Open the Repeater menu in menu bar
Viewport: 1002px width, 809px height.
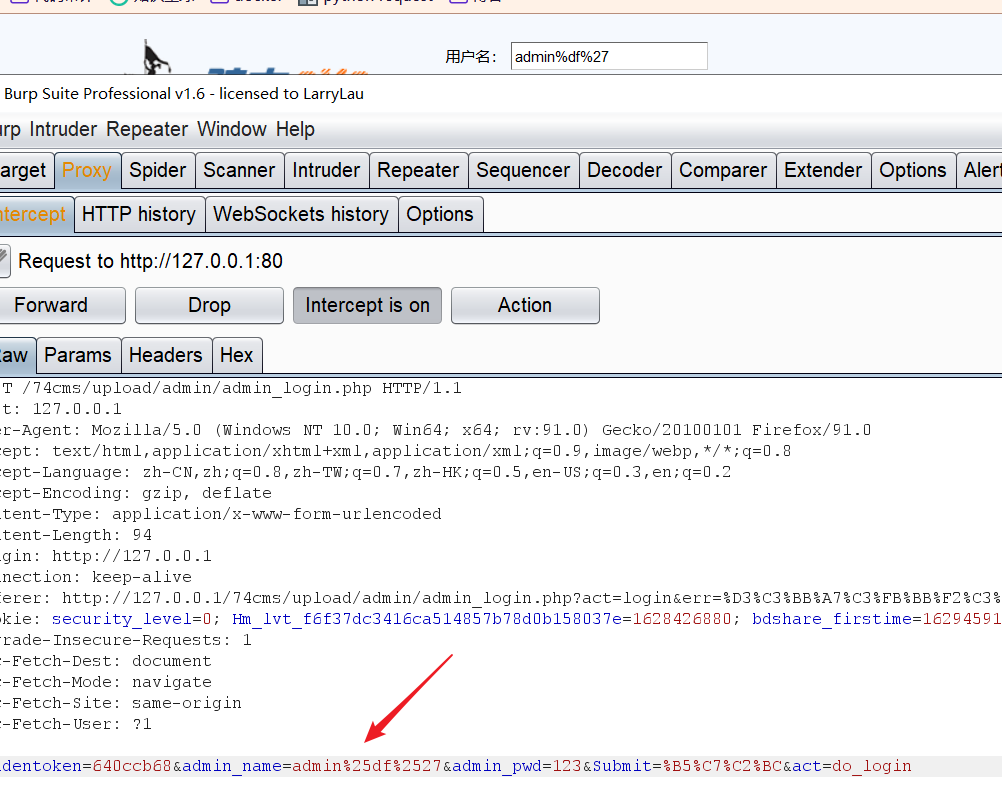click(147, 129)
